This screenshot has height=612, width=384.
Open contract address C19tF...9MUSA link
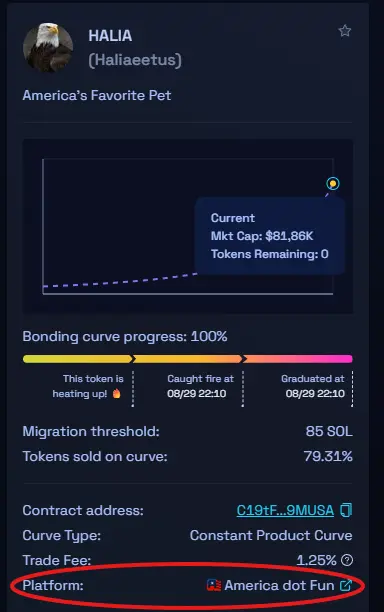pyautogui.click(x=285, y=510)
